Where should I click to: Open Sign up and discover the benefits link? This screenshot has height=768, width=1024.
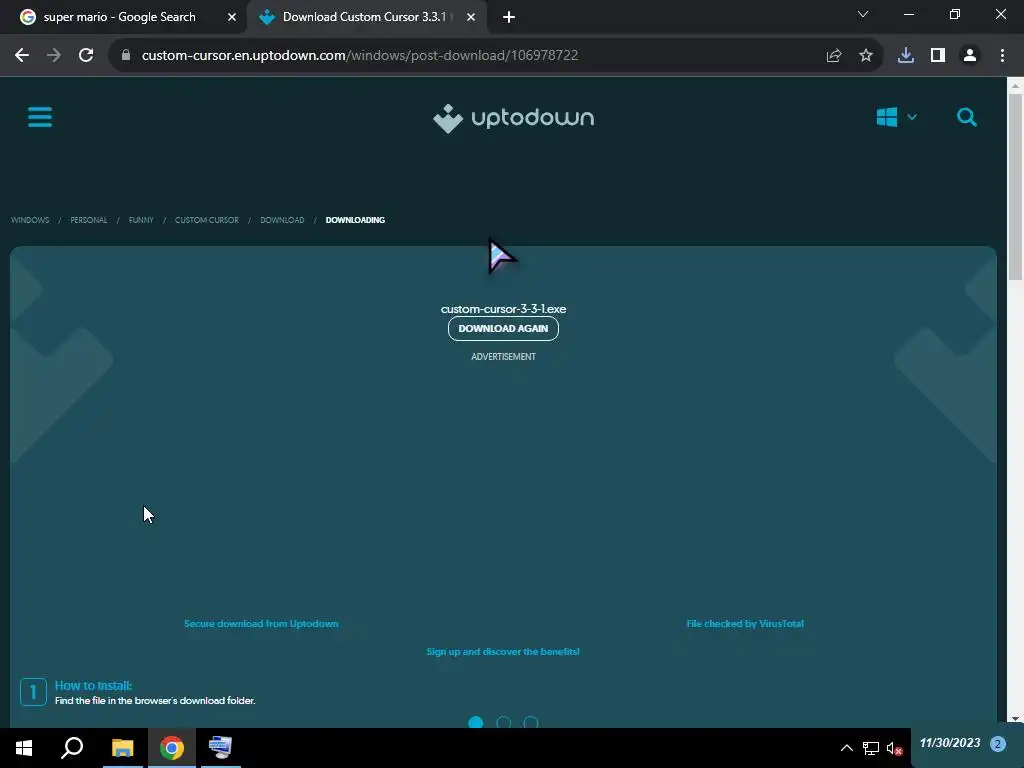[x=503, y=652]
